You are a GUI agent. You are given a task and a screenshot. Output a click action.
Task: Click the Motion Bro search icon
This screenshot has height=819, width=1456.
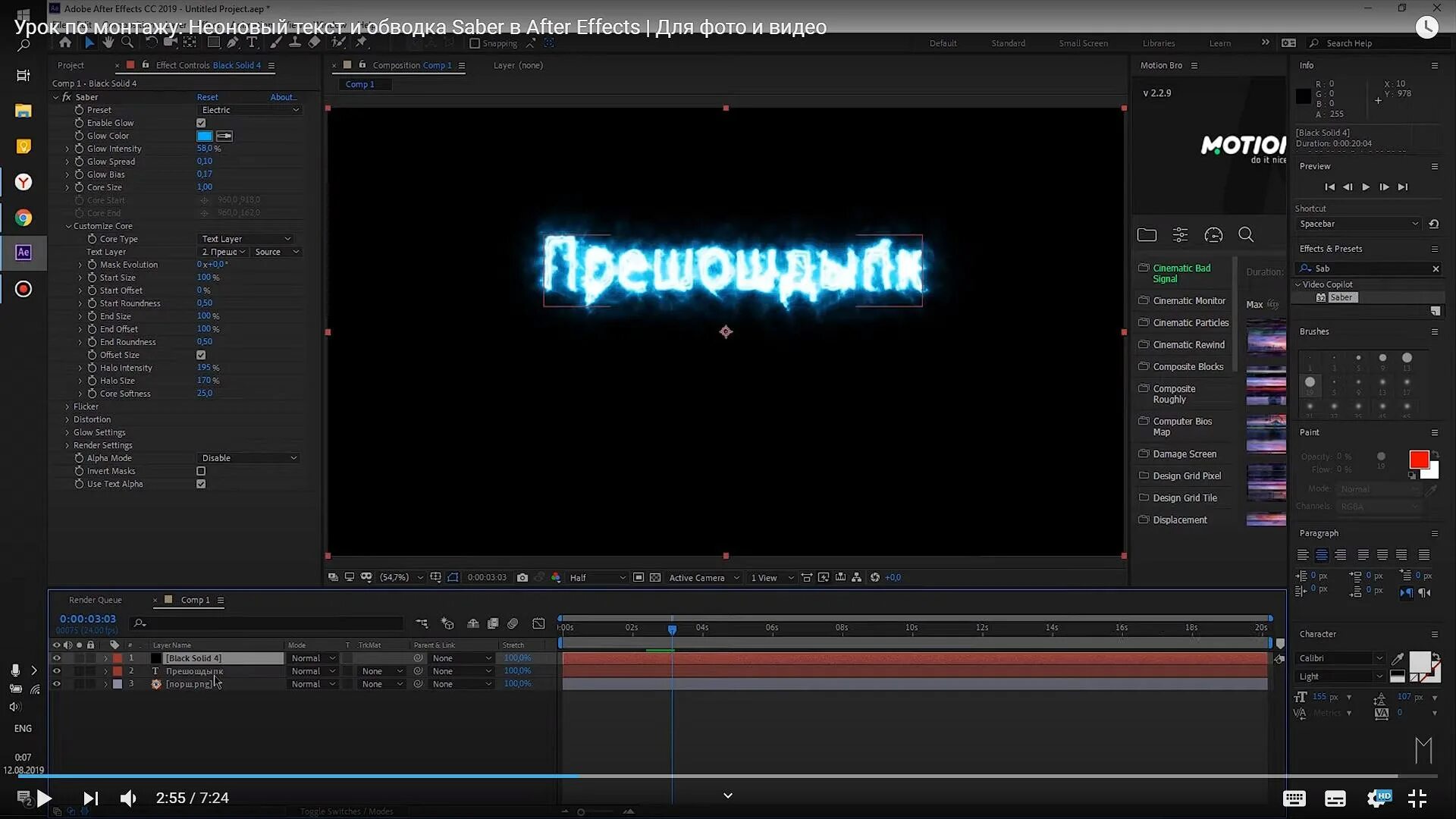1245,235
